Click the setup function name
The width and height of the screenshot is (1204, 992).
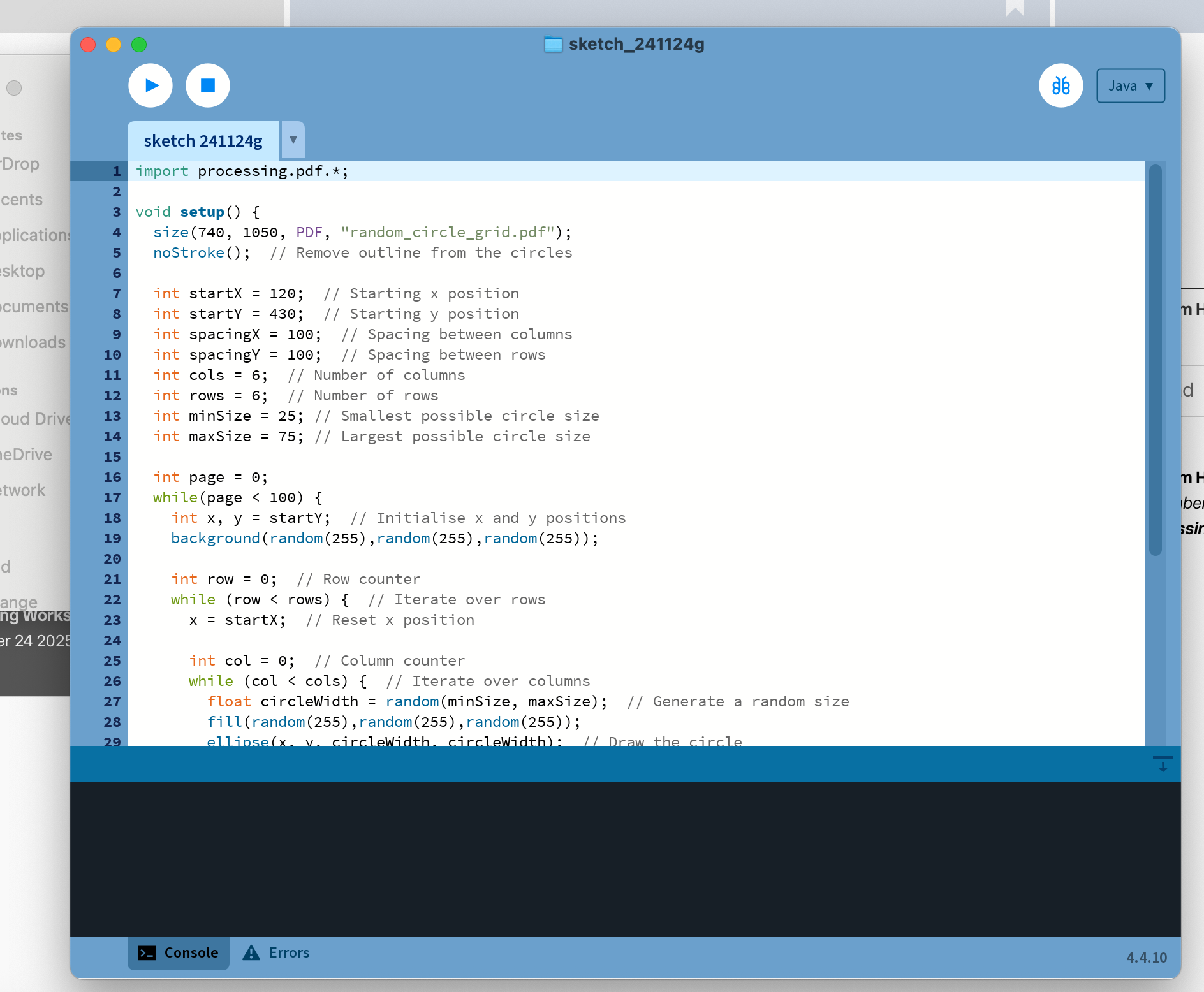click(202, 212)
